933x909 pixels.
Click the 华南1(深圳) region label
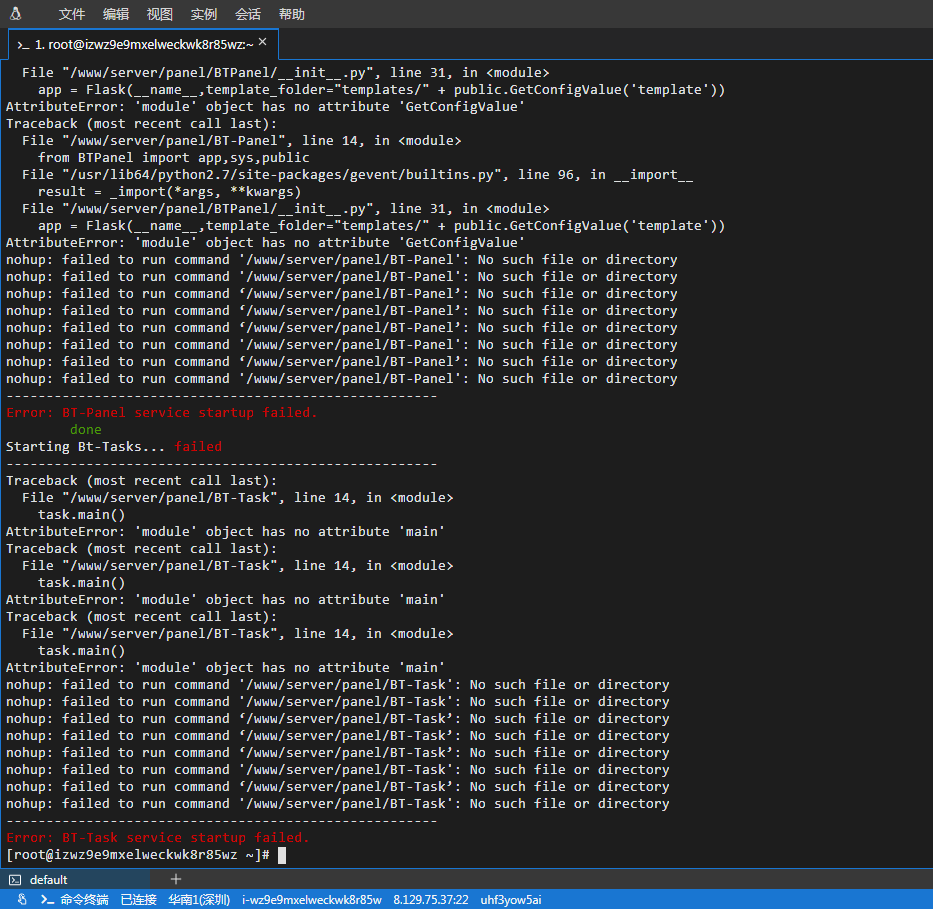click(x=199, y=900)
